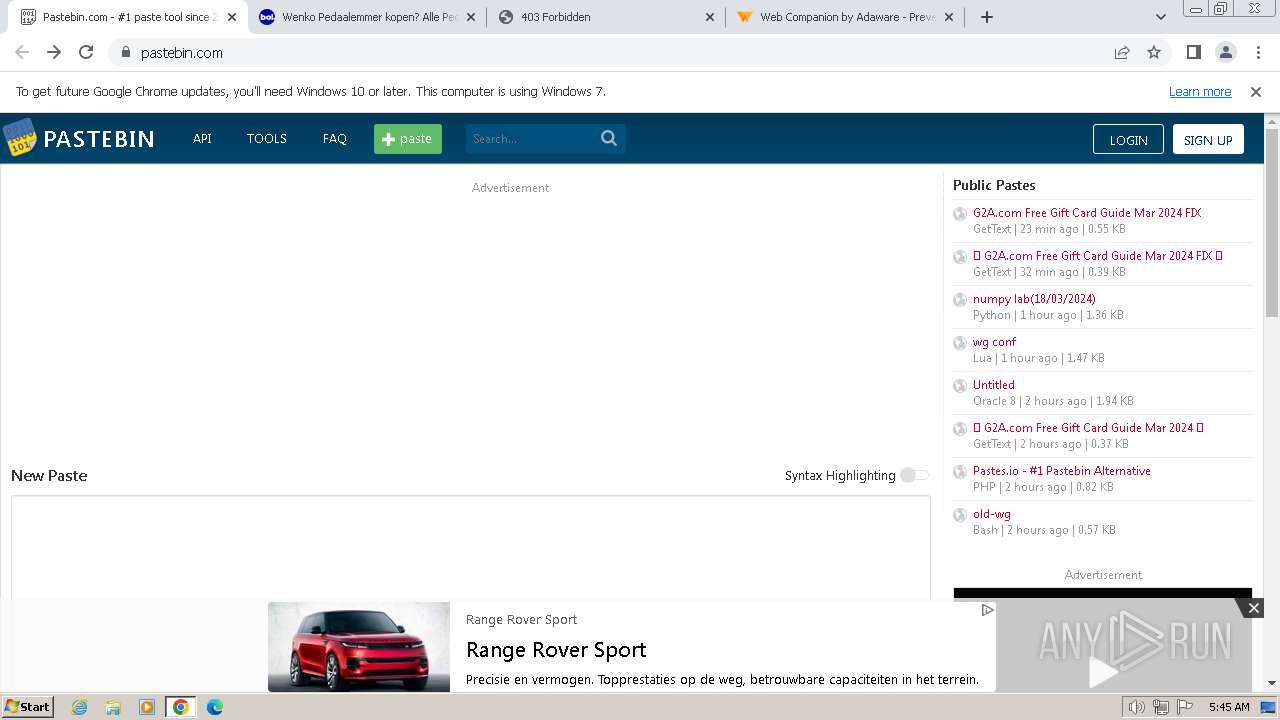Click the page vertical scrollbar thumb

coord(1272,223)
